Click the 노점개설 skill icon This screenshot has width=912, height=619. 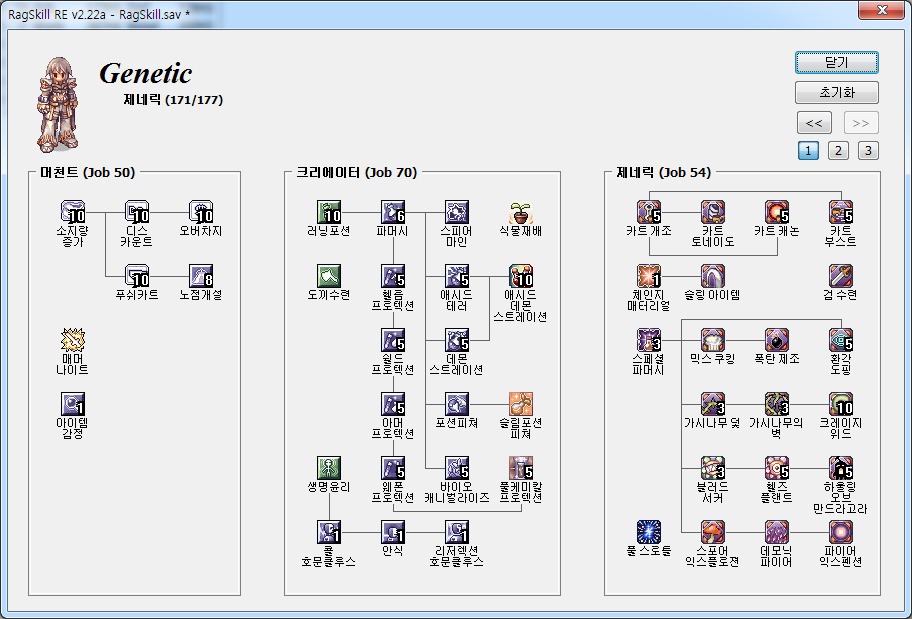[201, 276]
